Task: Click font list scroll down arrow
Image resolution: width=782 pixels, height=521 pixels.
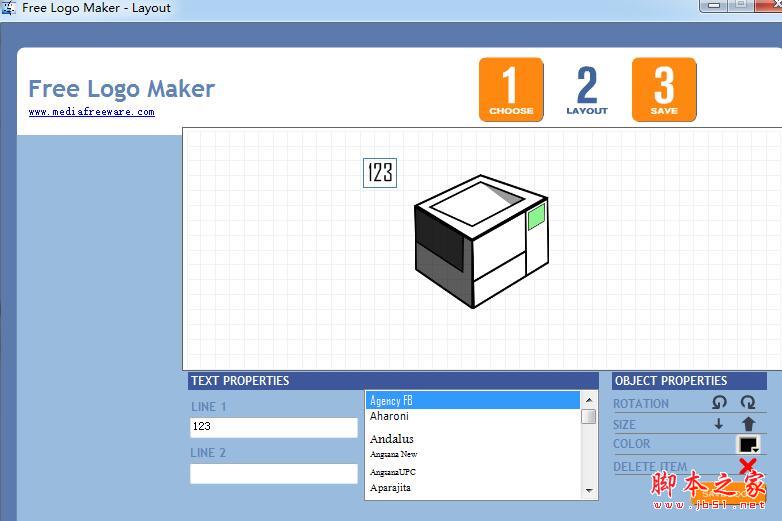Action: 589,491
